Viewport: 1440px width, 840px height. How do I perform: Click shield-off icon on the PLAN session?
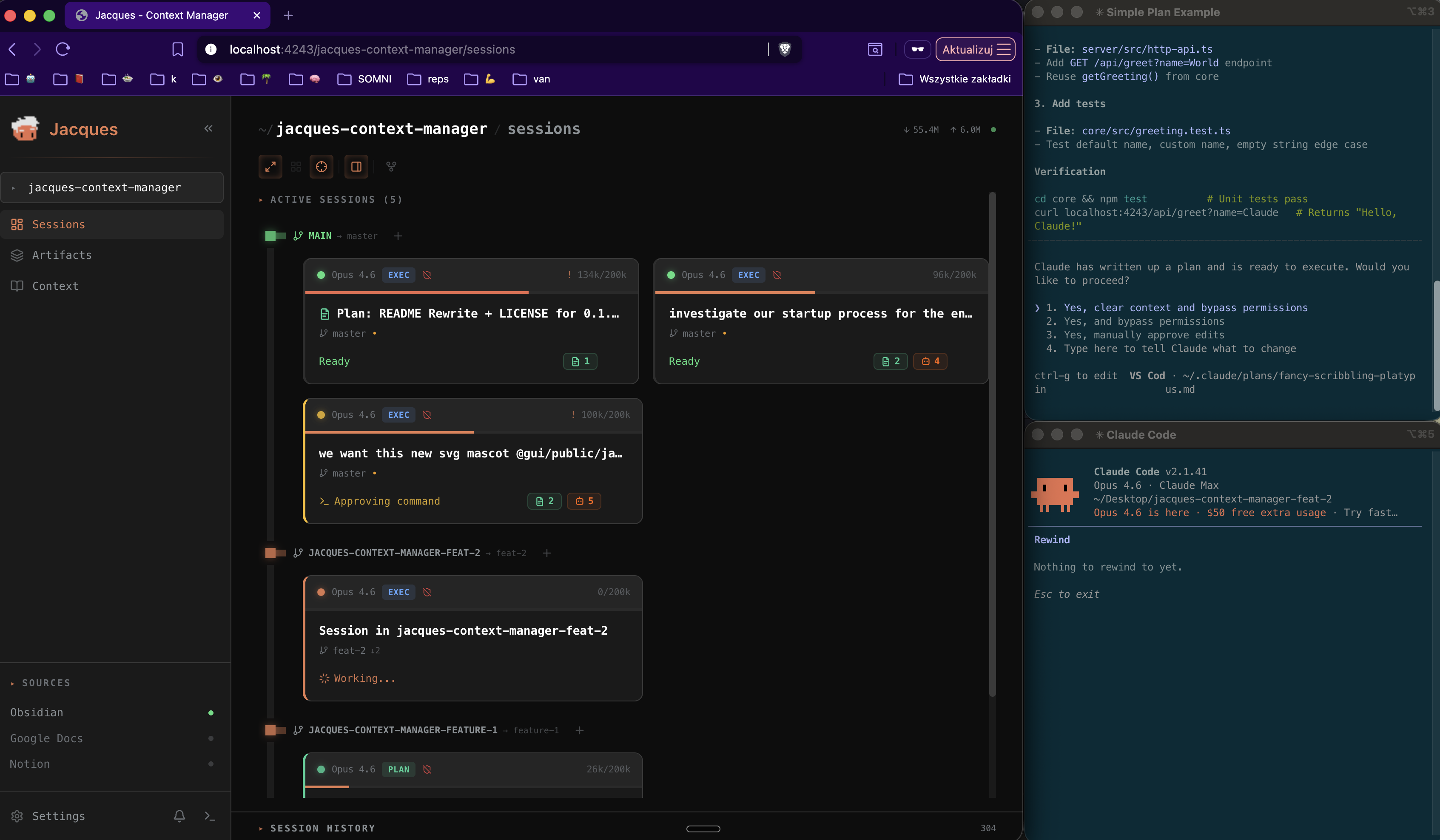tap(427, 770)
